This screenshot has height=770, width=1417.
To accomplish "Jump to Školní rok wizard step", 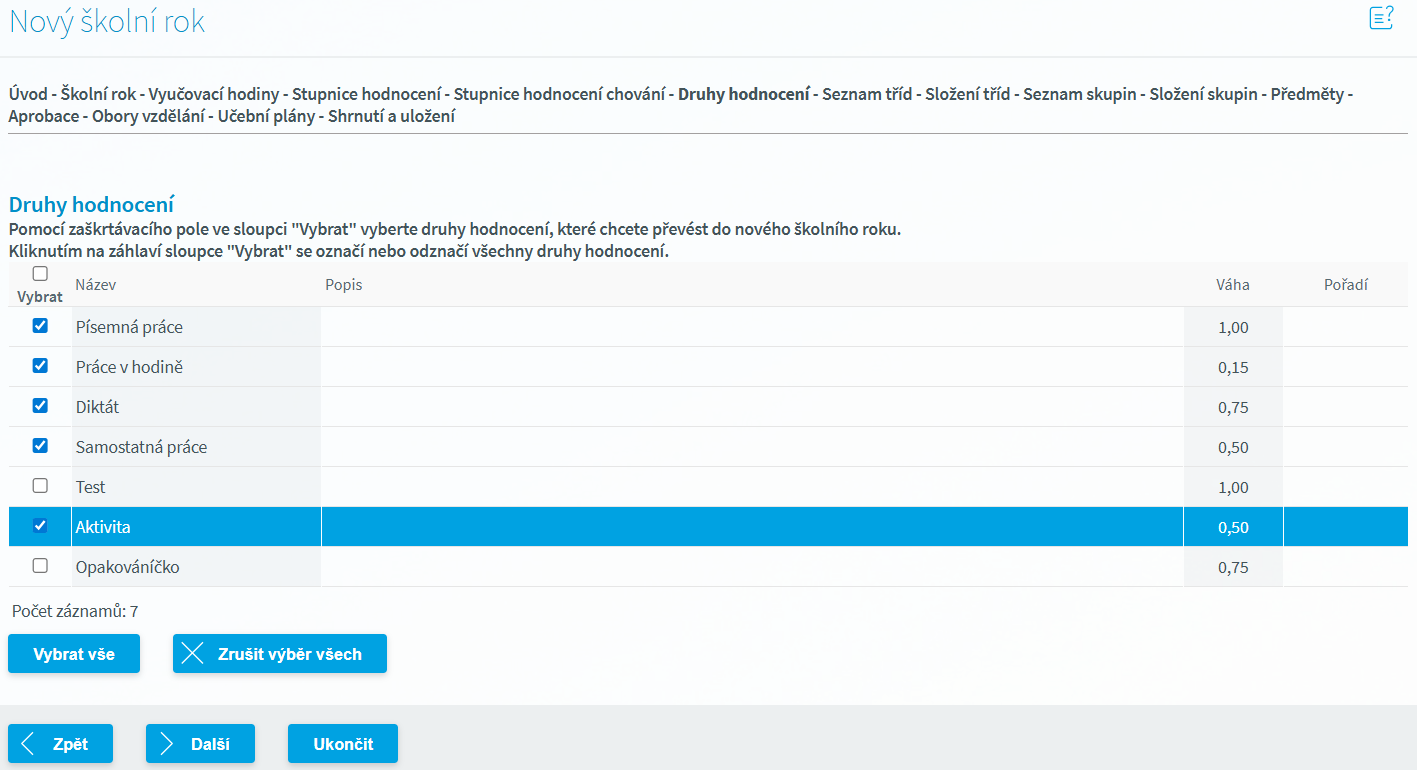I will [98, 95].
